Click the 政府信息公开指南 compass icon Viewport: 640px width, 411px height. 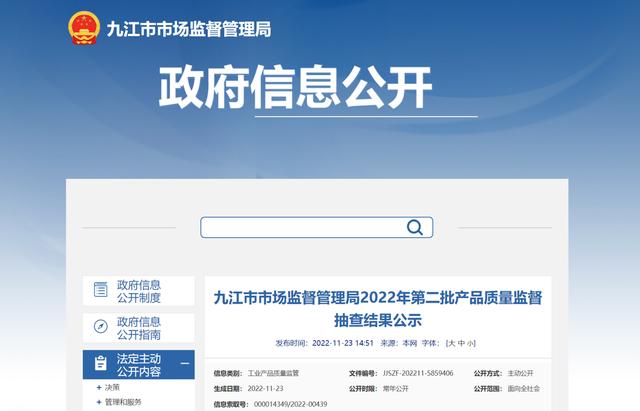coord(100,327)
